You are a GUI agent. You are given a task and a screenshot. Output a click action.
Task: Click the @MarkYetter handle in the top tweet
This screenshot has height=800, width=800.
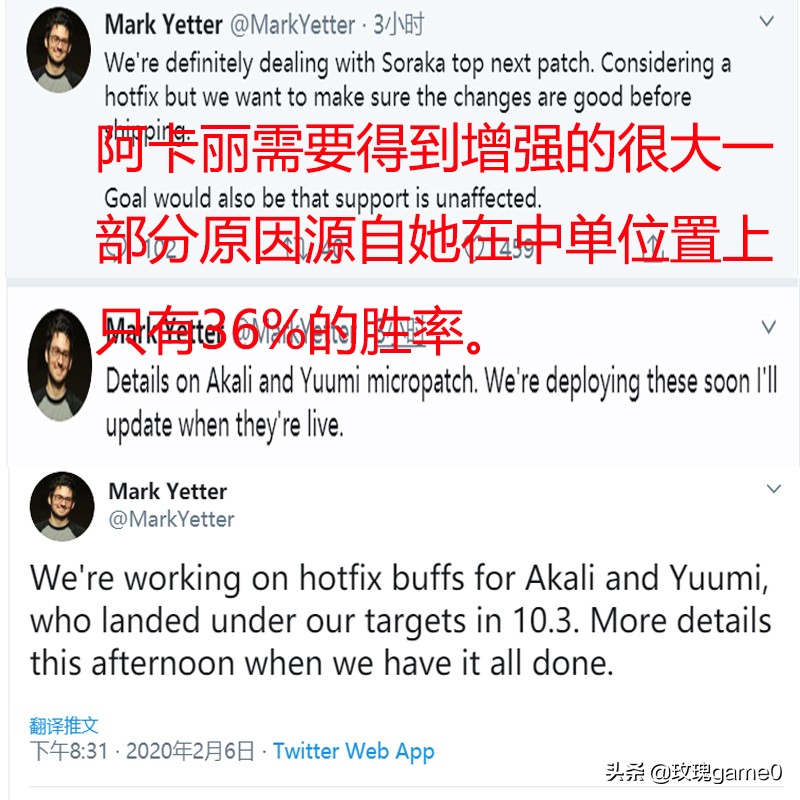pyautogui.click(x=292, y=25)
